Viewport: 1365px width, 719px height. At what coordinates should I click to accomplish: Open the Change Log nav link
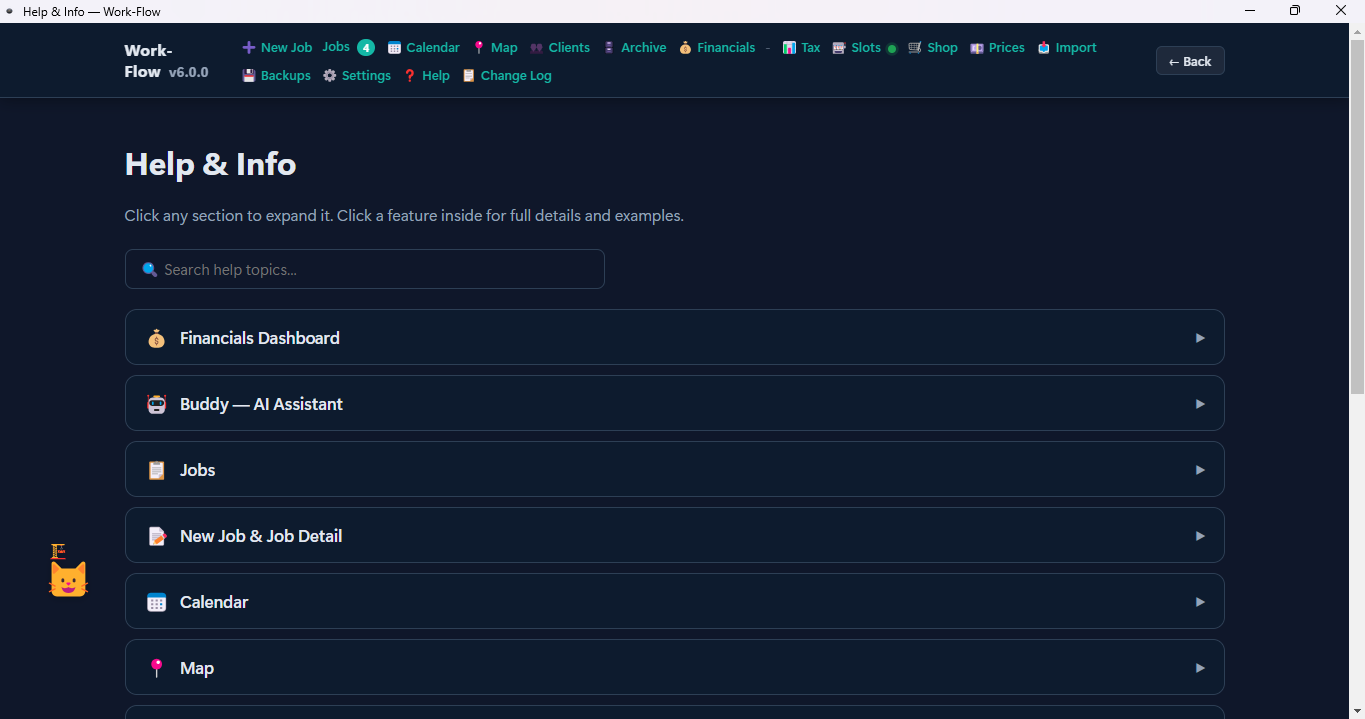507,76
